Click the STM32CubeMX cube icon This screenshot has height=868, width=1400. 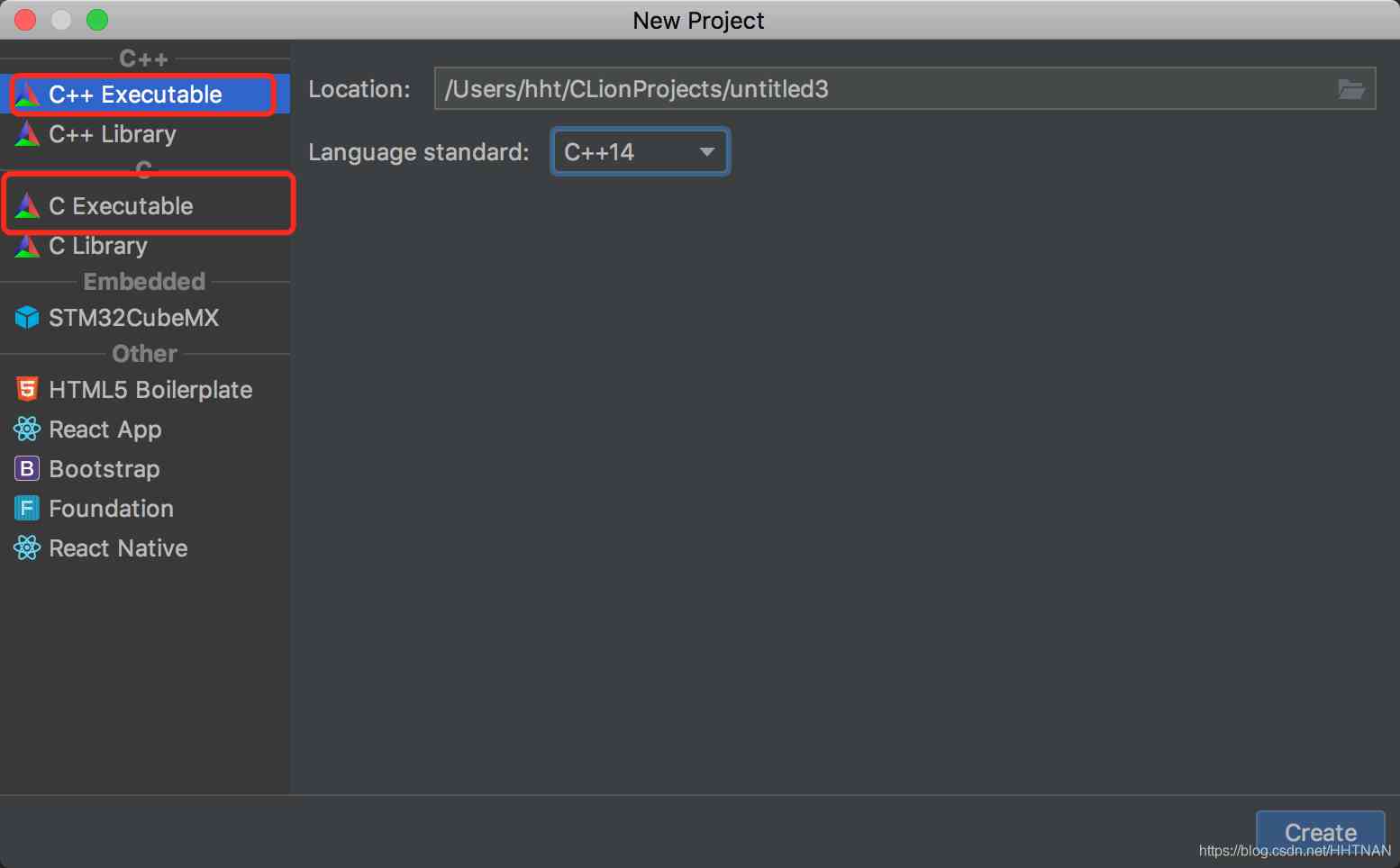click(28, 318)
